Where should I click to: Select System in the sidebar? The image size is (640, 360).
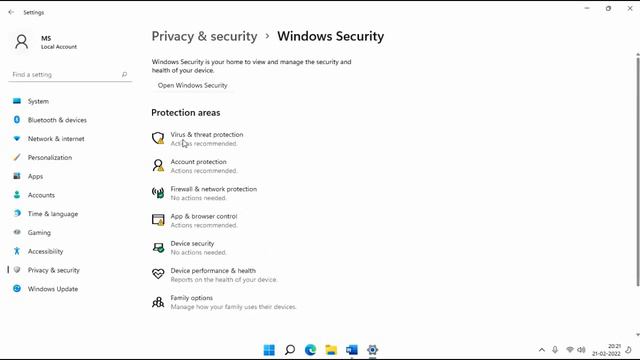pos(38,101)
